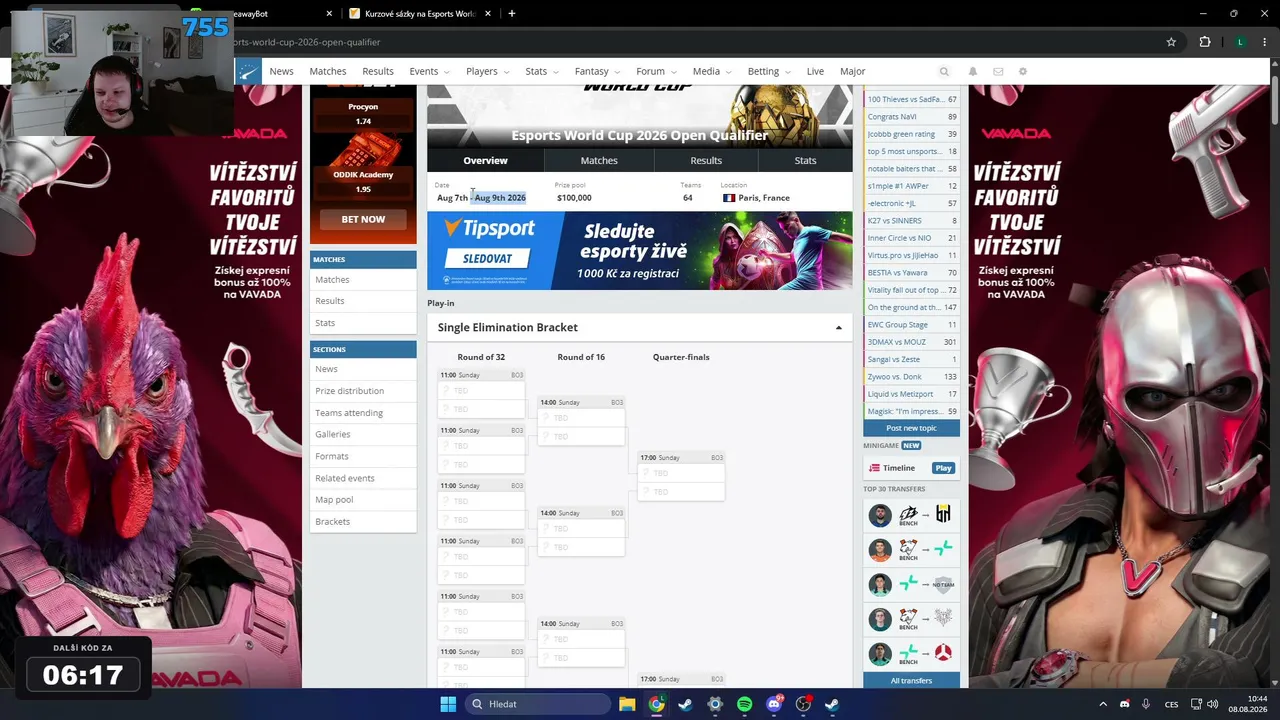Expand the Events dropdown menu
Image resolution: width=1280 pixels, height=720 pixels.
[x=429, y=72]
